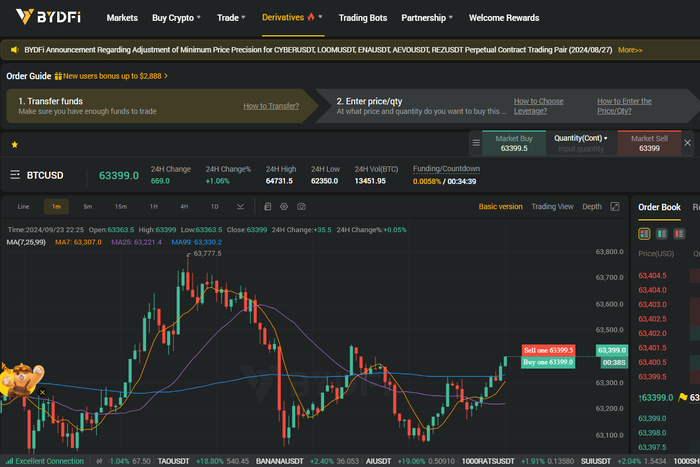The width and height of the screenshot is (700, 467).
Task: Select order book buy-only view icon
Action: 662,234
